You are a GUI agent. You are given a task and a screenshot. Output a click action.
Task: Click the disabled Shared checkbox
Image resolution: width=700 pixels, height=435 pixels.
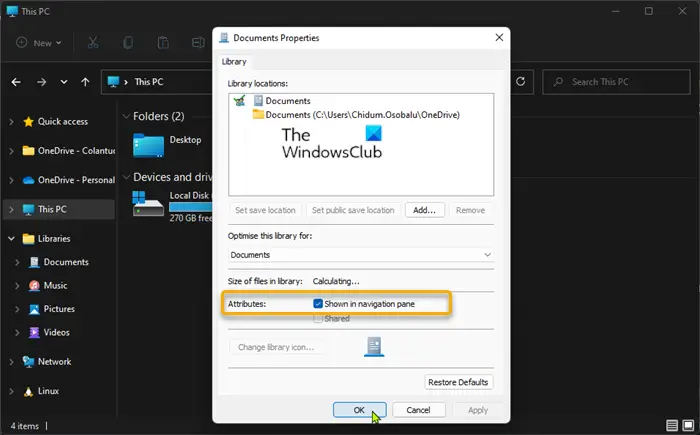pos(318,318)
